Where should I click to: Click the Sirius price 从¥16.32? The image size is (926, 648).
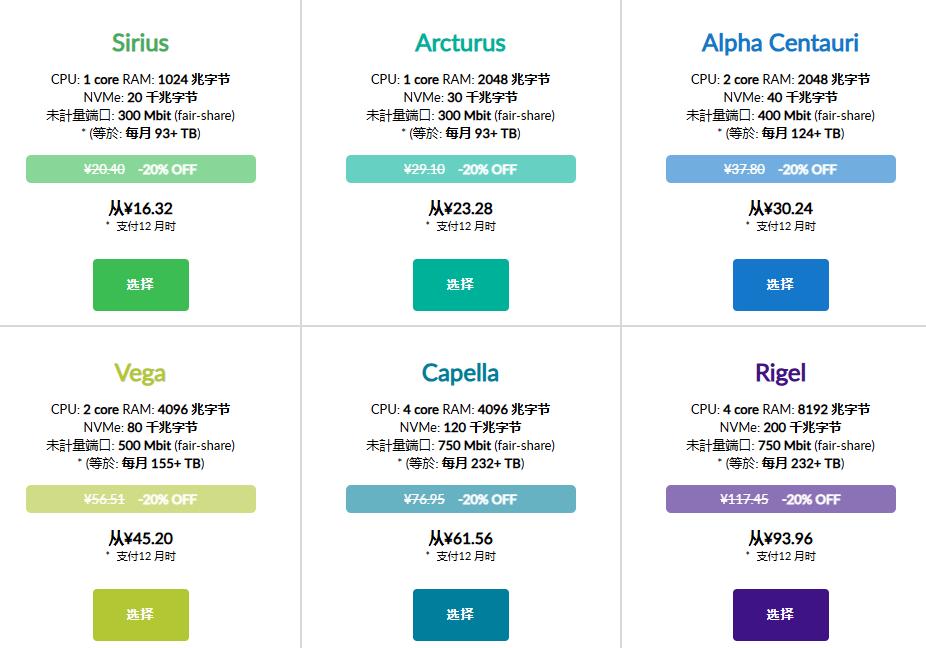pyautogui.click(x=140, y=209)
